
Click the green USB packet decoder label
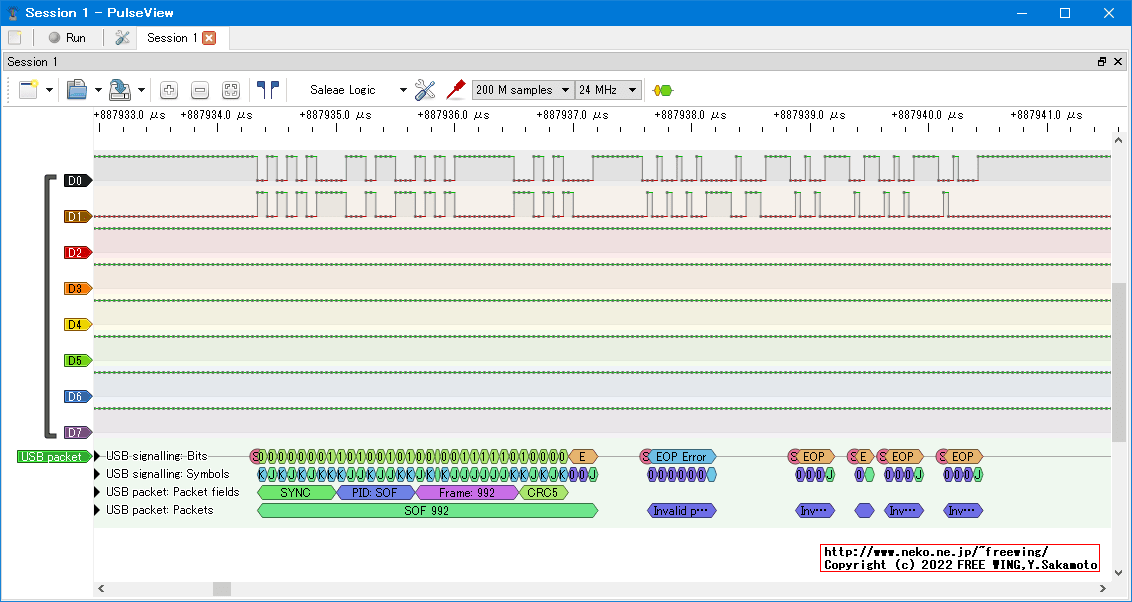pos(52,457)
